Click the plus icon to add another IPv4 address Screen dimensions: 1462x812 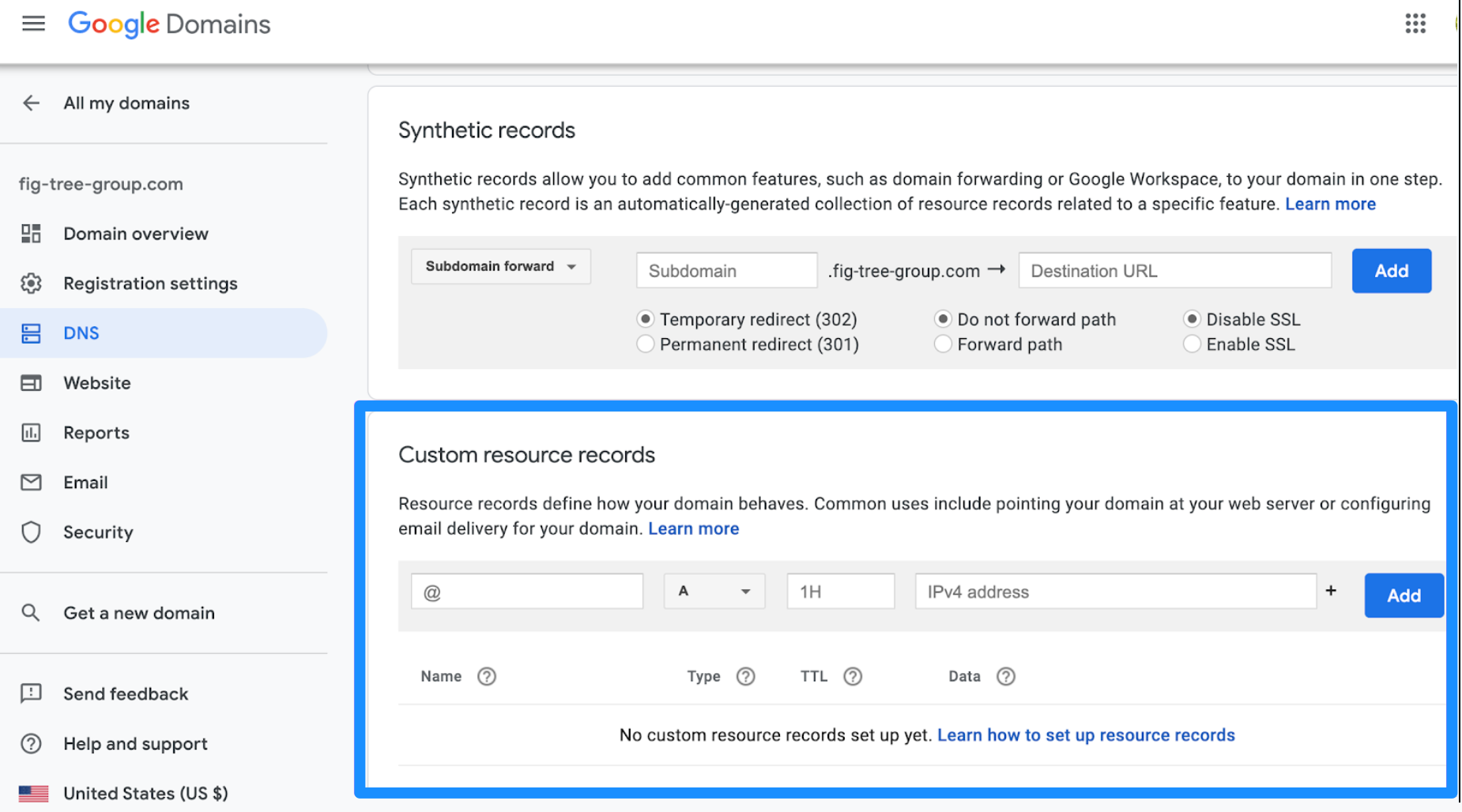point(1331,591)
